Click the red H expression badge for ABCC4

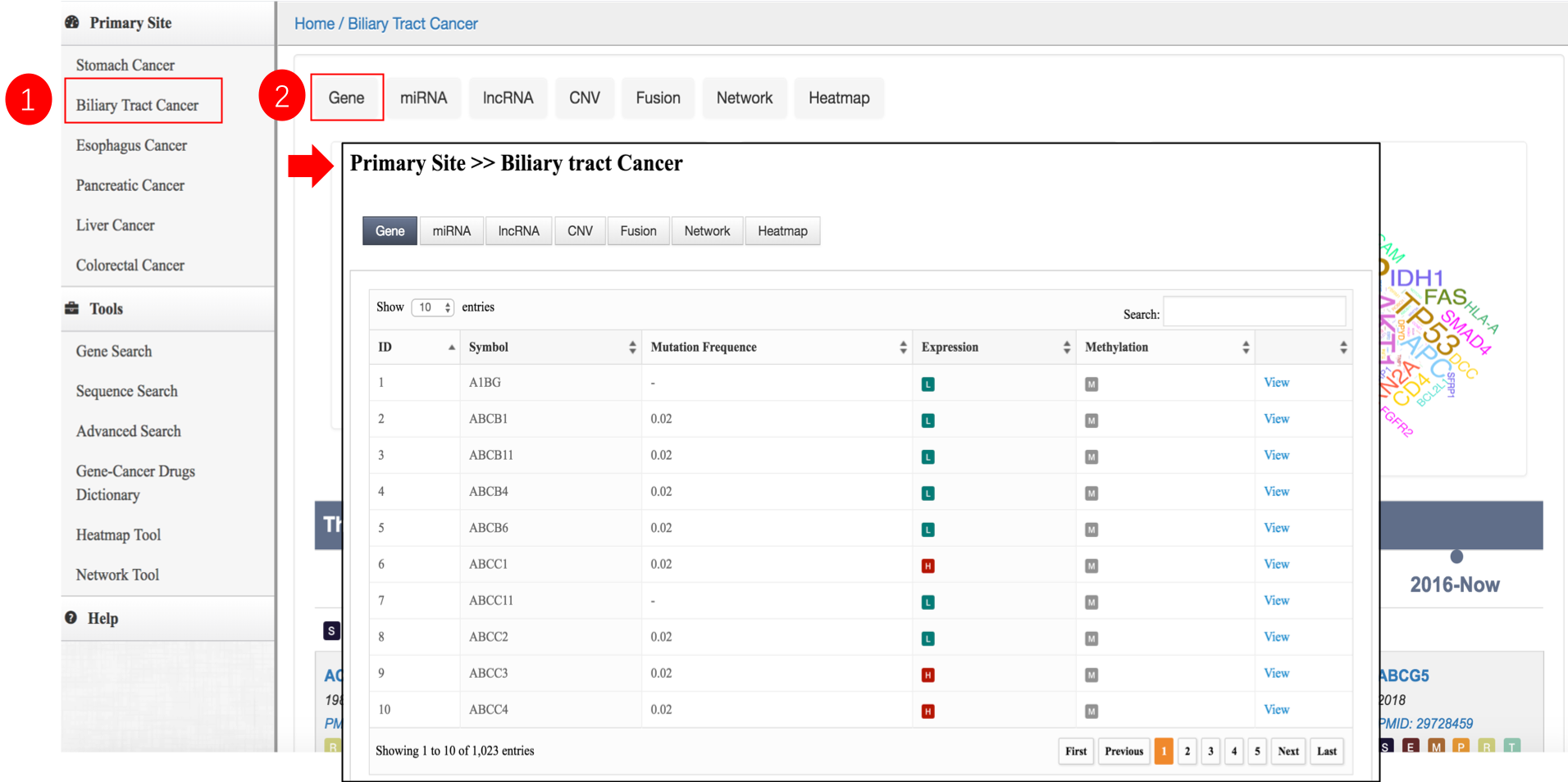click(x=928, y=711)
